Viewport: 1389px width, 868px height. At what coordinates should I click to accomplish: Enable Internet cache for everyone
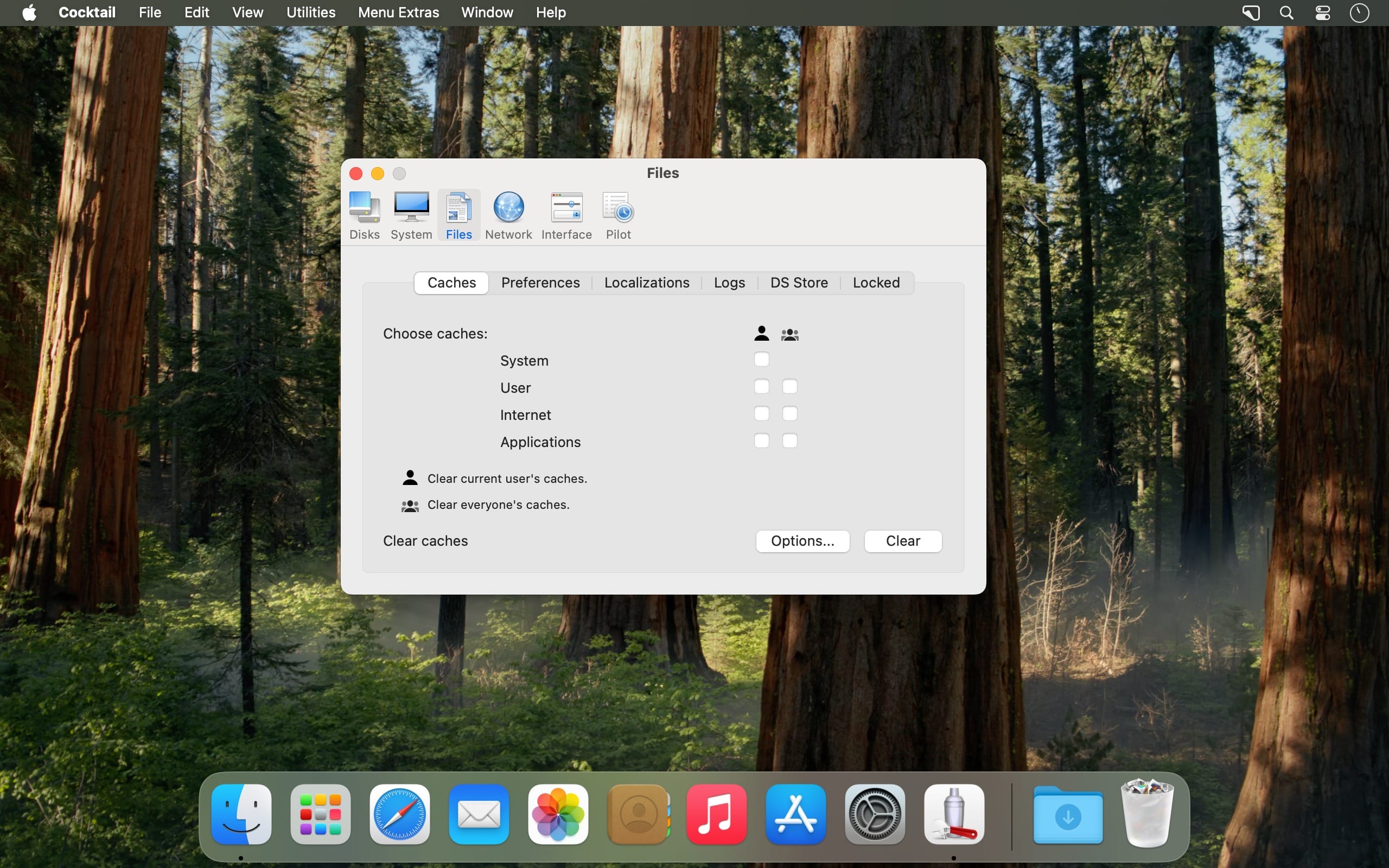tap(790, 413)
